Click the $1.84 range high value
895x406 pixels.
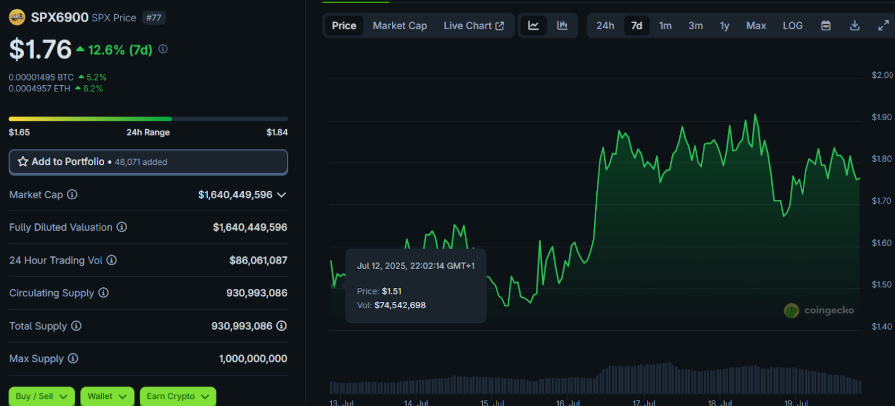[277, 132]
